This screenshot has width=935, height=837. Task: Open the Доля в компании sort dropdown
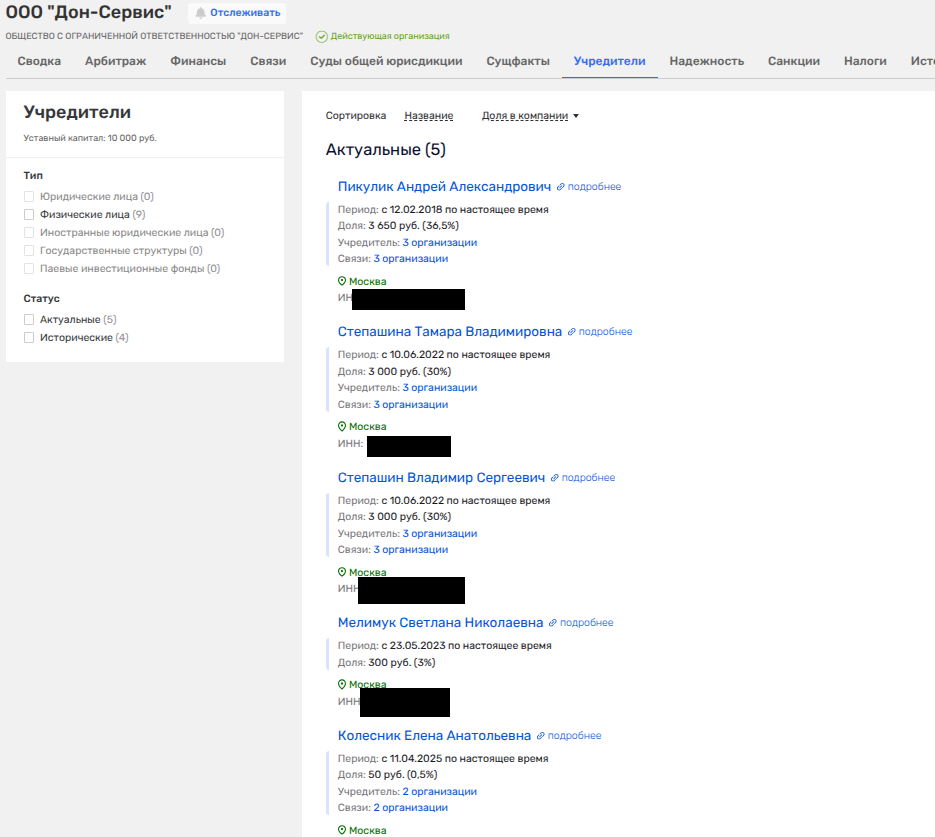point(530,116)
